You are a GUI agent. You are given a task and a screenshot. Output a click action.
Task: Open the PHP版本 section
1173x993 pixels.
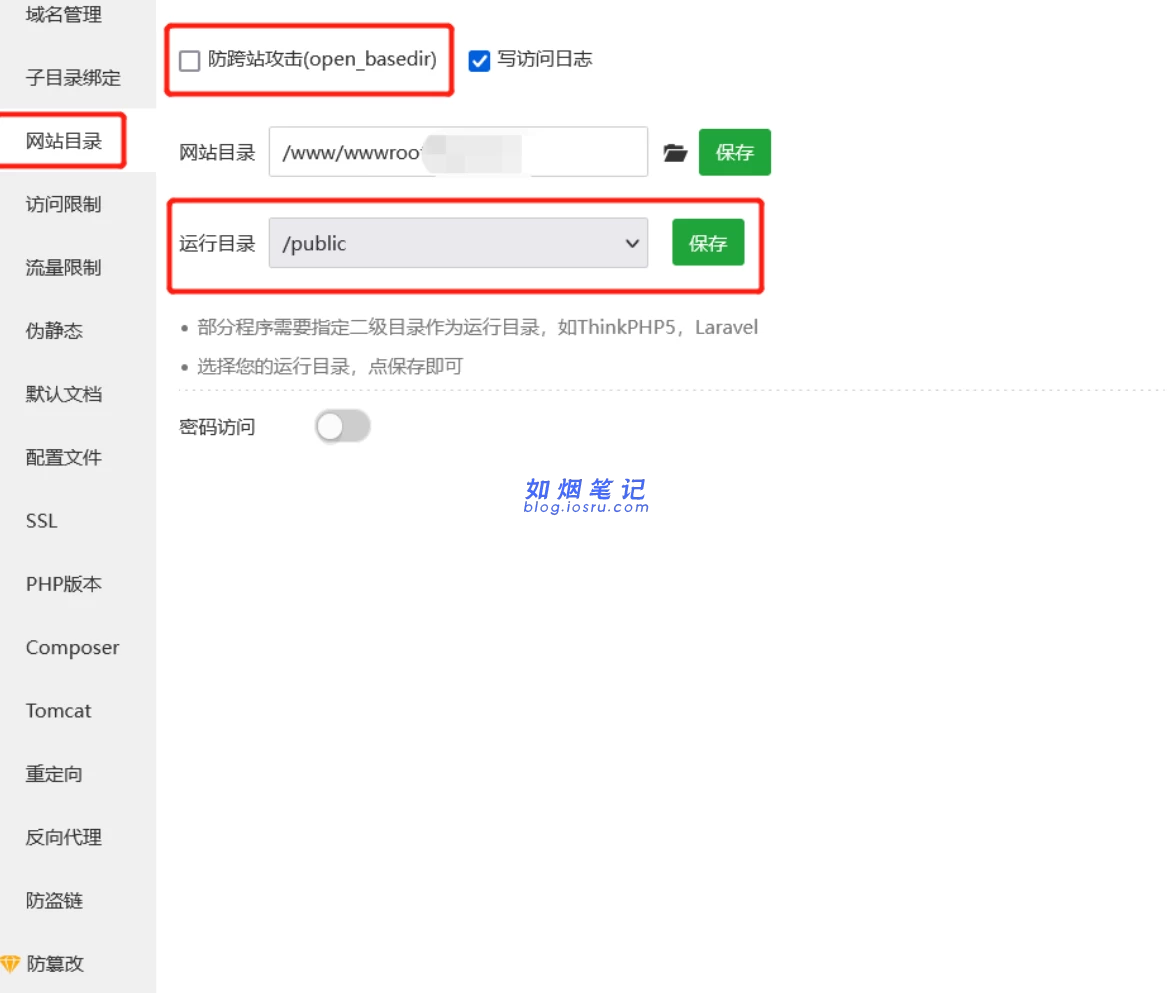(x=64, y=584)
